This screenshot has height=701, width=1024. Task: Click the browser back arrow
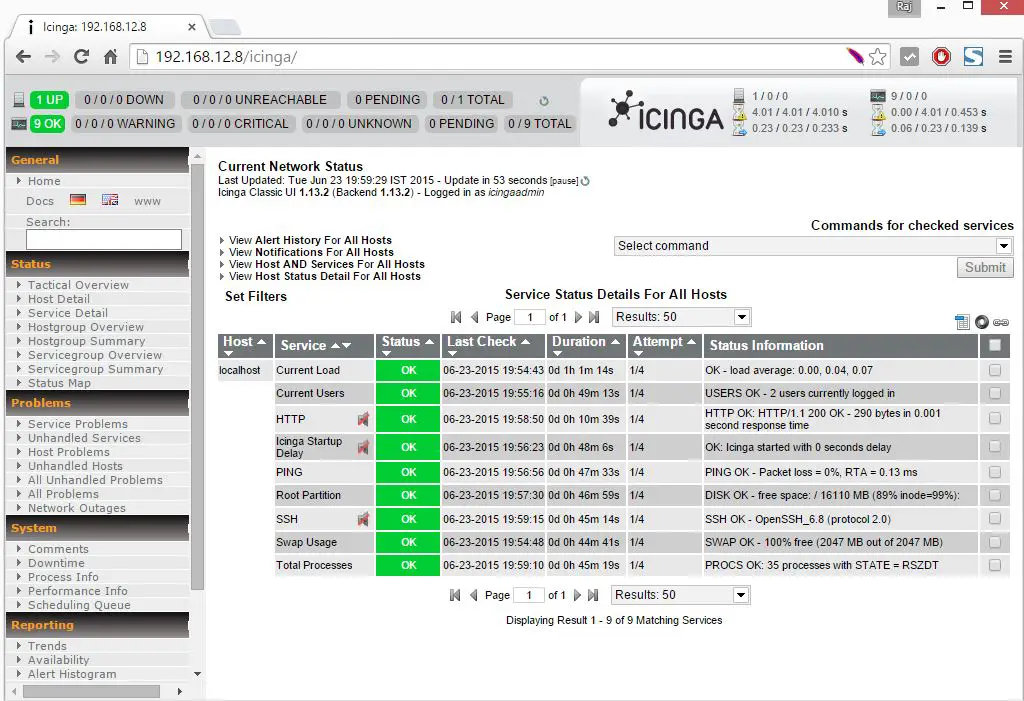point(24,57)
